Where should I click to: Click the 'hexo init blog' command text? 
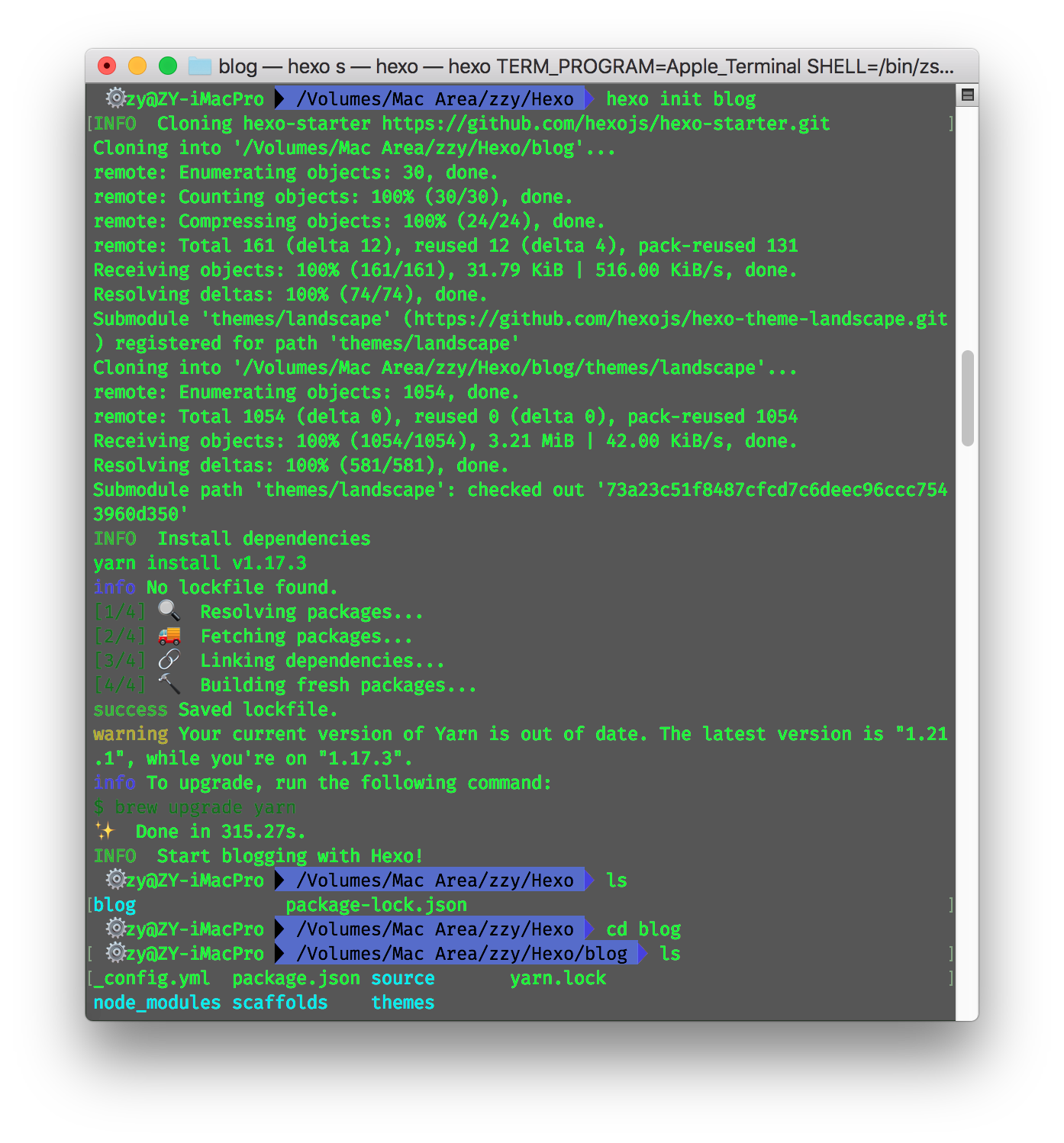[x=681, y=99]
